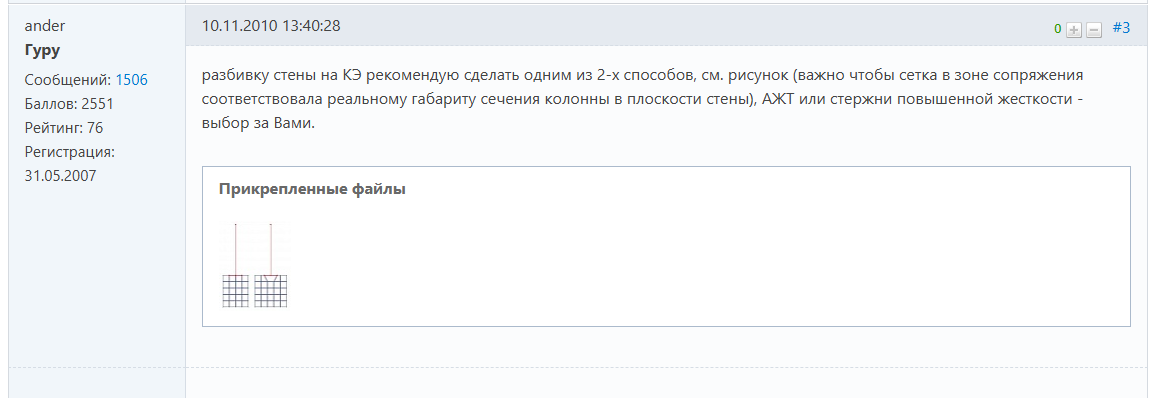Image resolution: width=1157 pixels, height=398 pixels.
Task: Click the post timestamp 10.11.2010 13:40:28
Action: [x=271, y=26]
